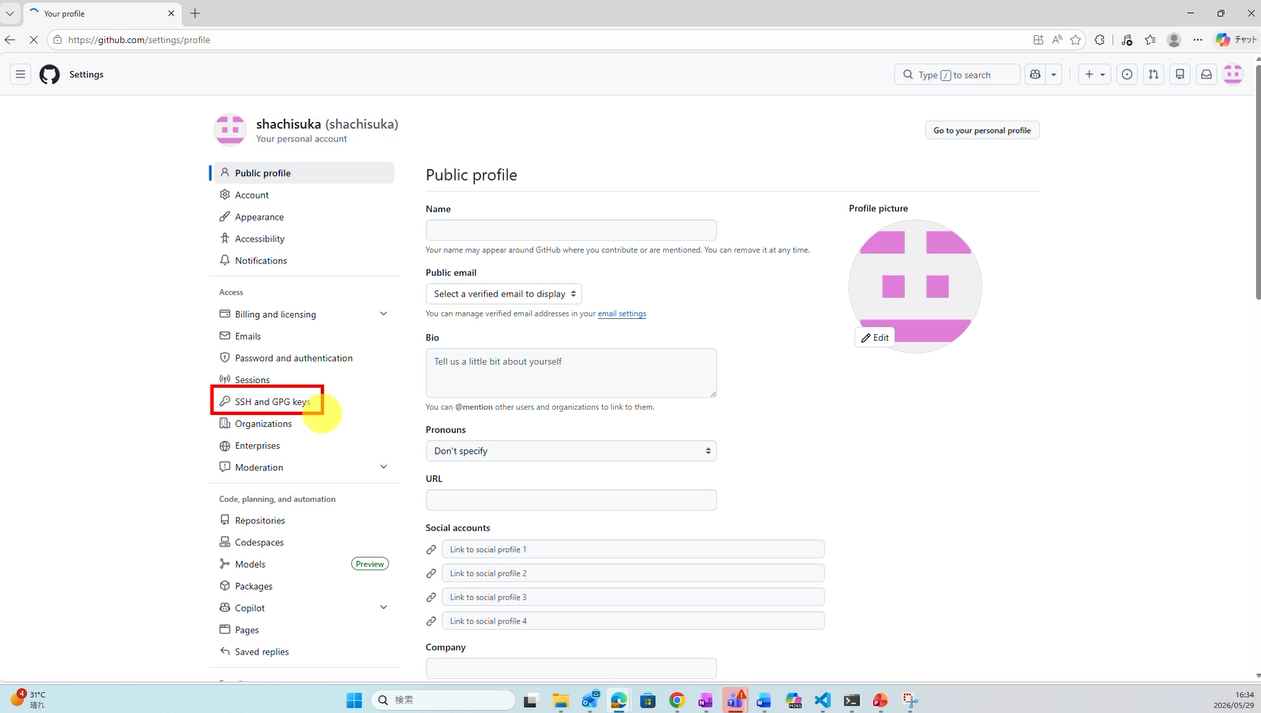Viewport: 1261px width, 713px height.
Task: Click the browser back arrow
Action: [x=10, y=40]
